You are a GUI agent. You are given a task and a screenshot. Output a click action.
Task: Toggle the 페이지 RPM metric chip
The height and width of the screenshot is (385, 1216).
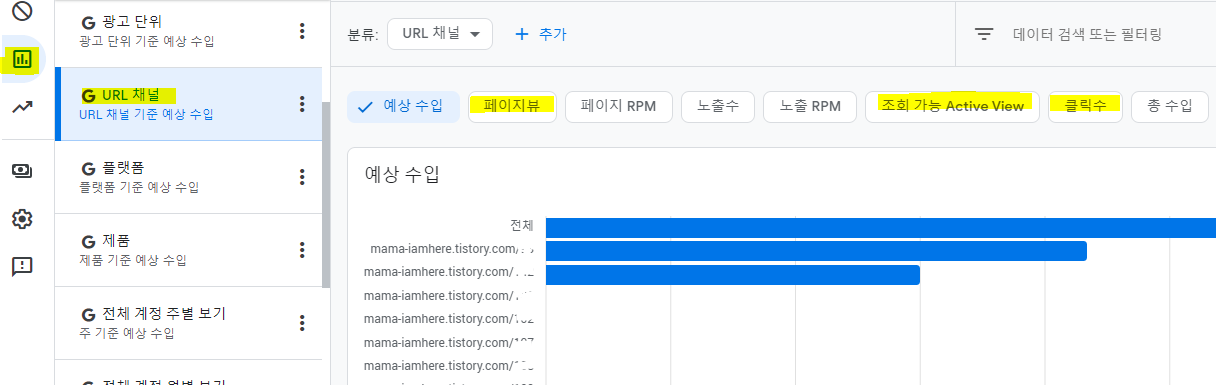618,107
